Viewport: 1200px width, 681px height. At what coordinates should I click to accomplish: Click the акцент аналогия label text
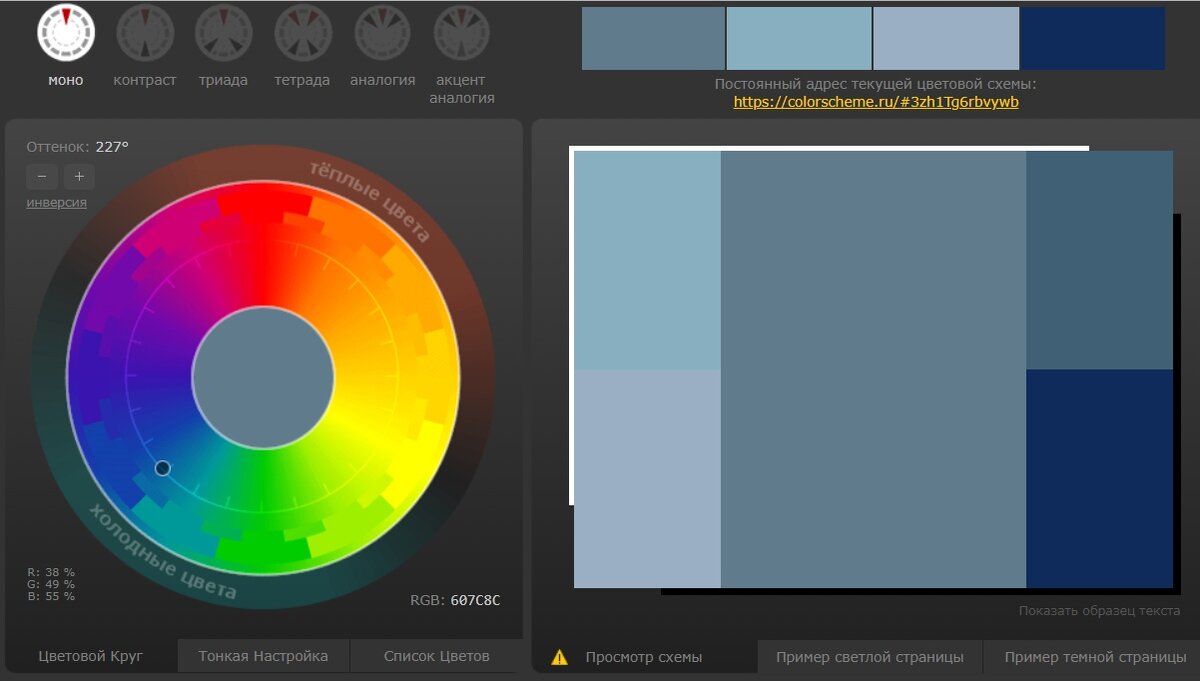[x=462, y=89]
